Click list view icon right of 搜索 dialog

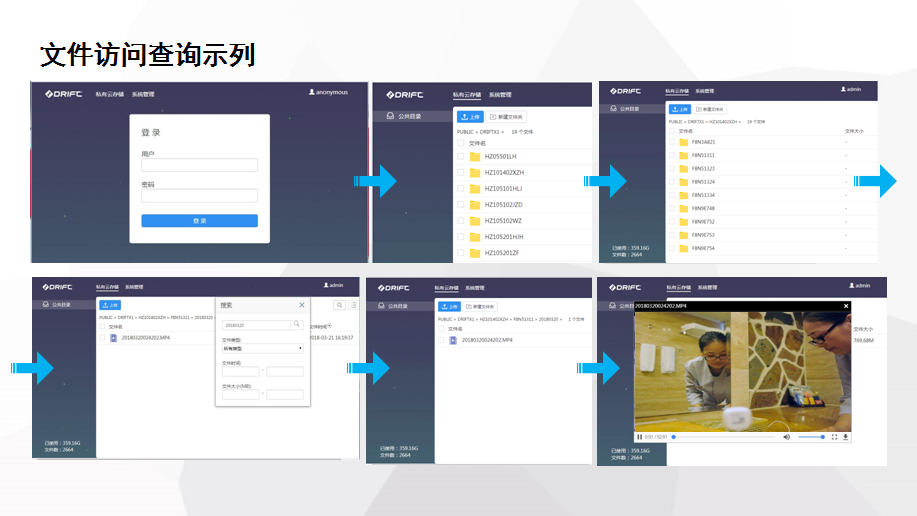[354, 305]
